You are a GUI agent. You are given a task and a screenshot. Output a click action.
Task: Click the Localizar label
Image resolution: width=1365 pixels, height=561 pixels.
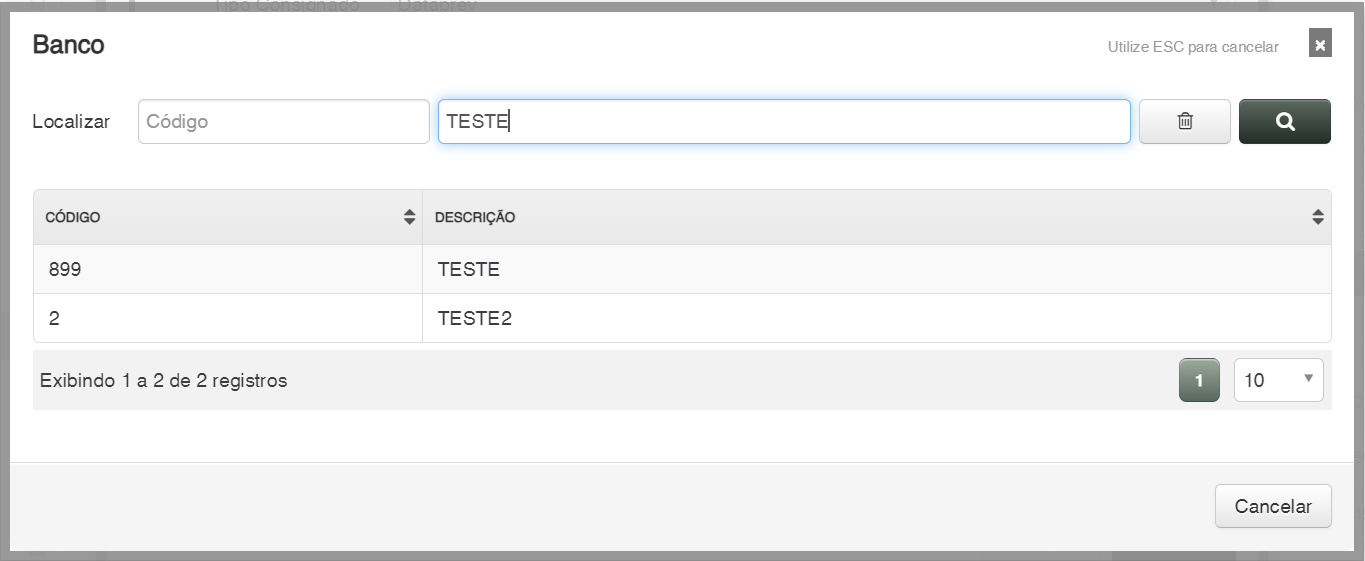click(71, 122)
